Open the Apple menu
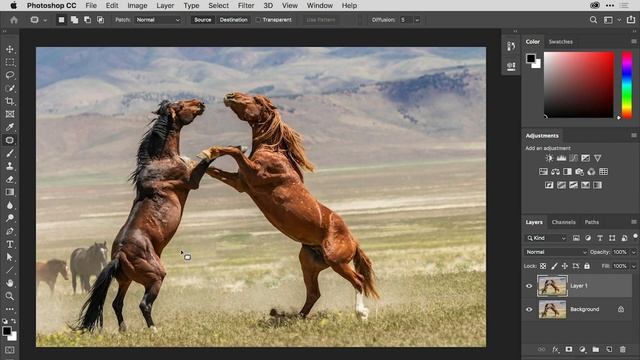 [13, 5]
